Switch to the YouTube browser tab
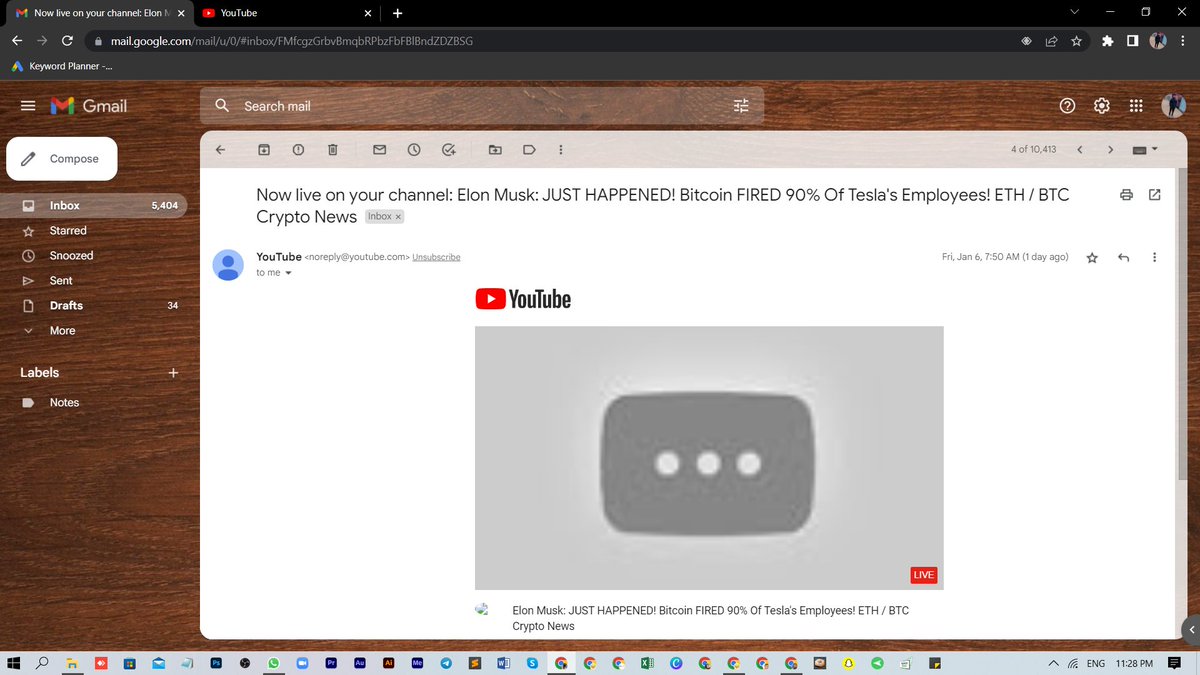 [285, 13]
